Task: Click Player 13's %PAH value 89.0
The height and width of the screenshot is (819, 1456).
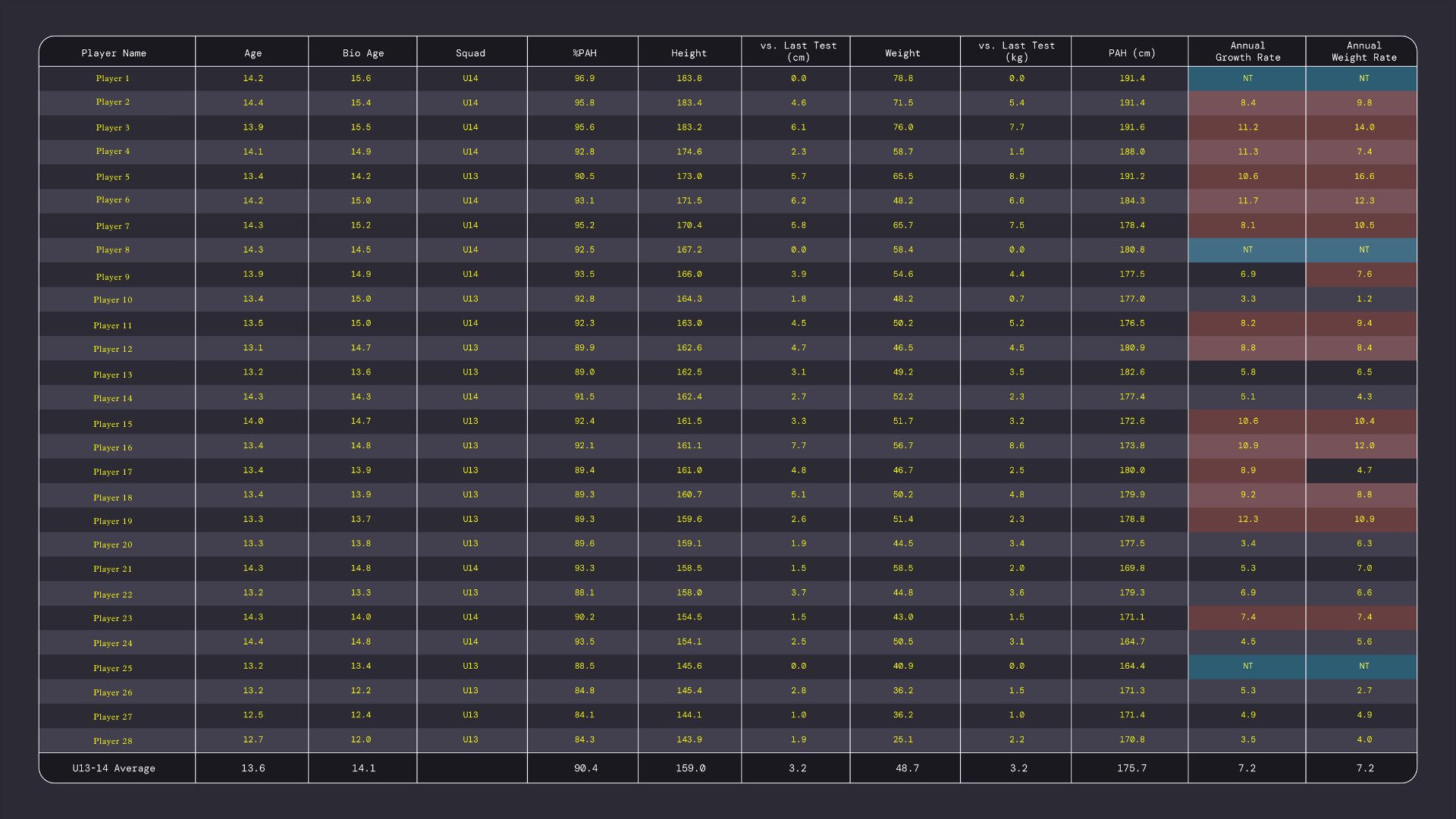Action: [585, 372]
